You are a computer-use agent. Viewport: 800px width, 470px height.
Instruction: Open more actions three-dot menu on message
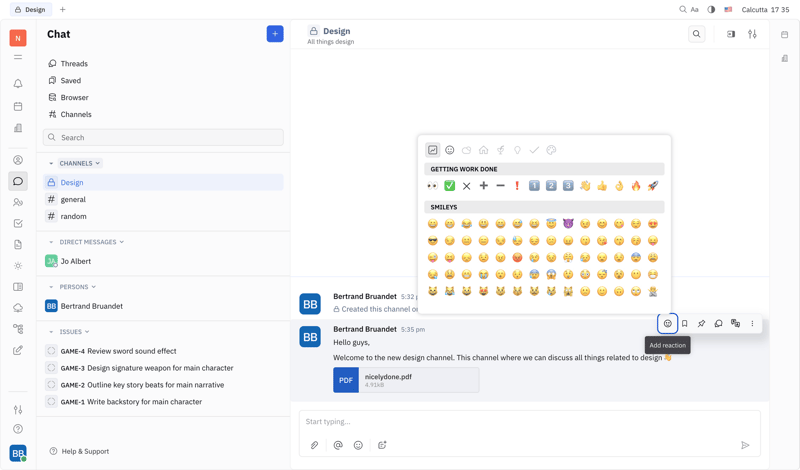point(752,324)
